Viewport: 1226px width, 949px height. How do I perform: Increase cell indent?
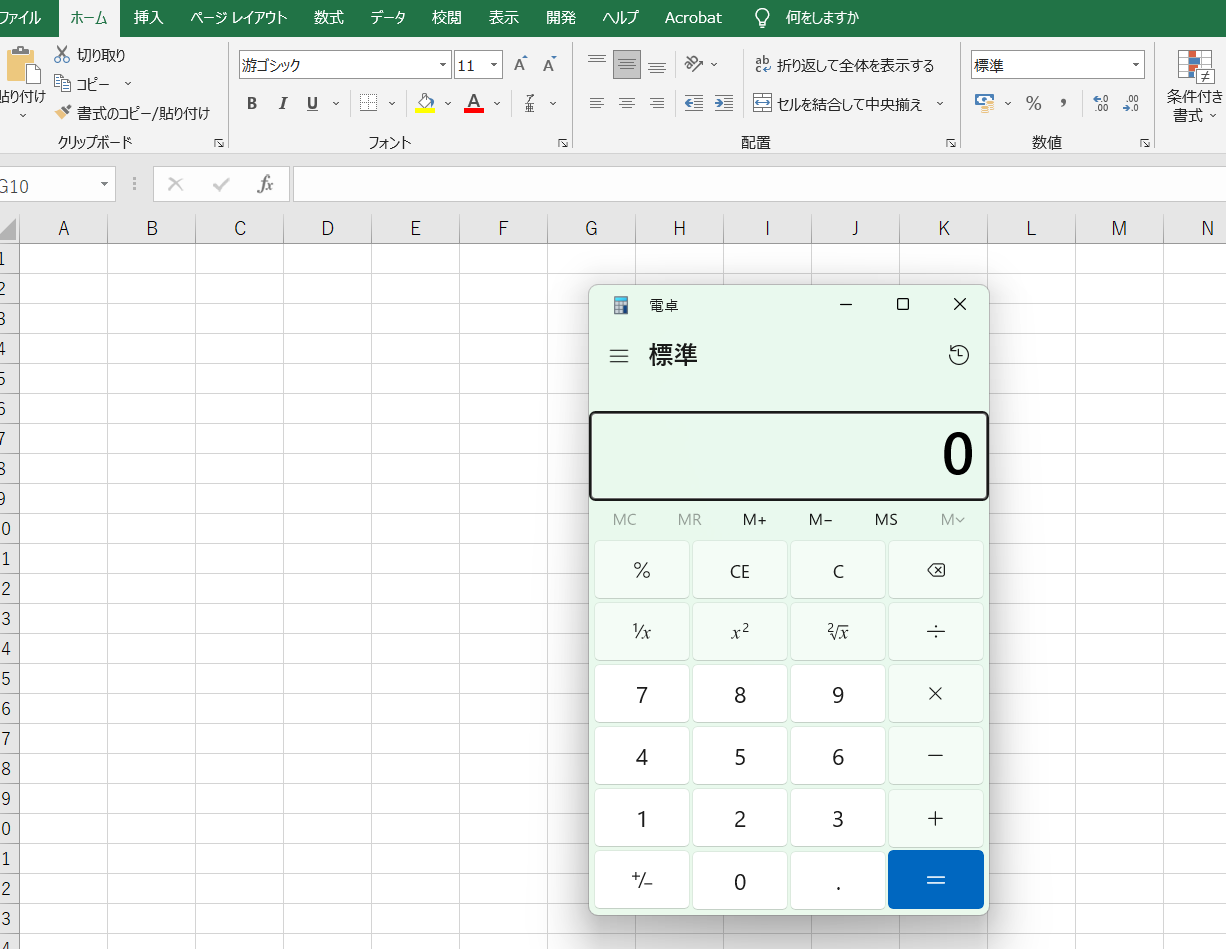tap(724, 103)
